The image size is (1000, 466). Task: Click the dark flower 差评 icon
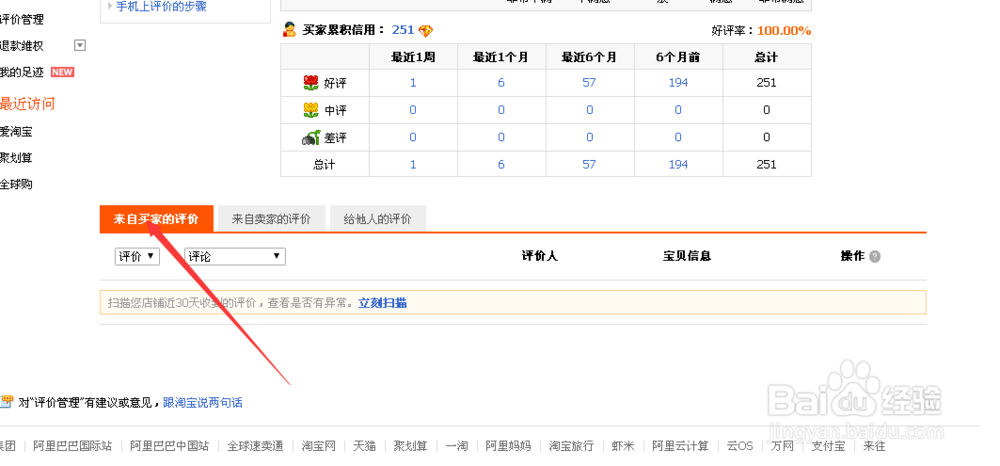pos(311,137)
